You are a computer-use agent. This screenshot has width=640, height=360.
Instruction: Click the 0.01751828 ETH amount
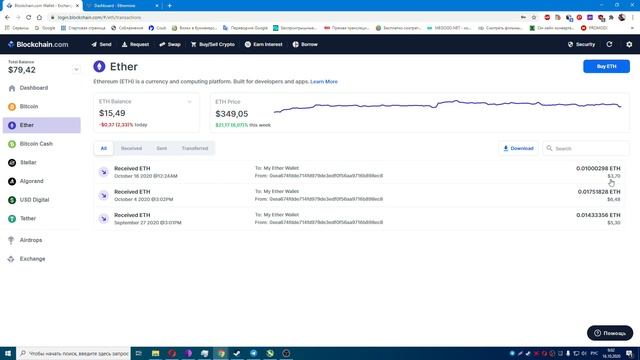(x=599, y=191)
